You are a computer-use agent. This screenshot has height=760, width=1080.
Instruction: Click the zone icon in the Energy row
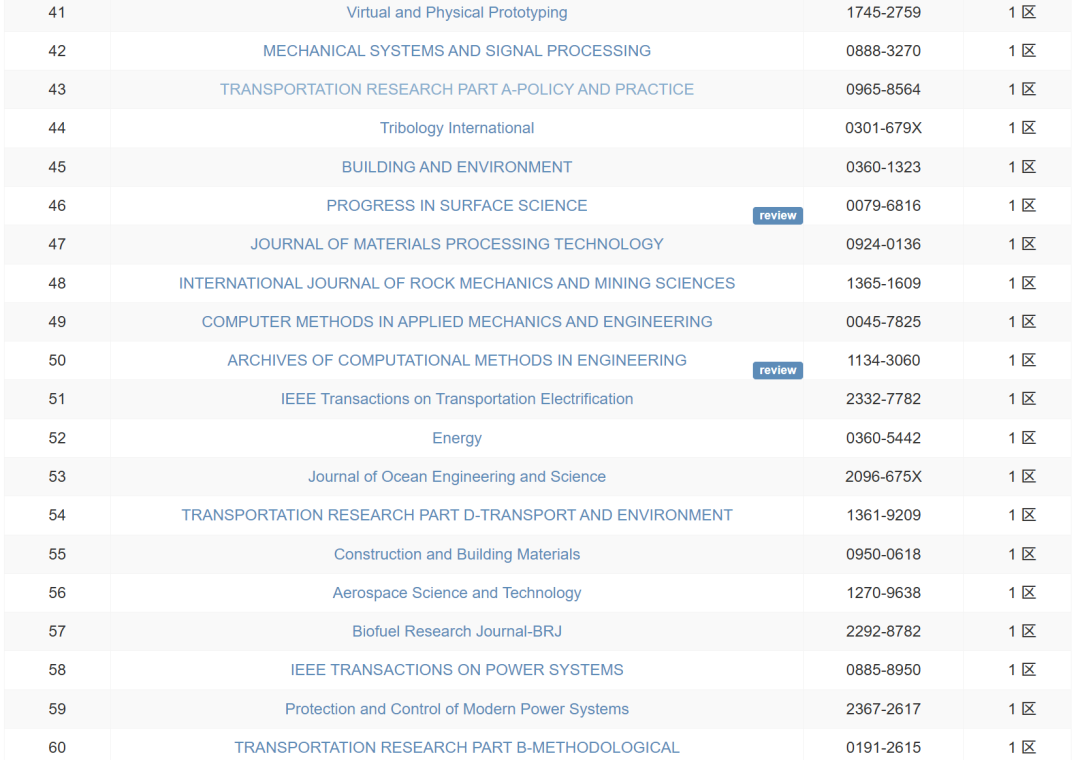[1028, 438]
